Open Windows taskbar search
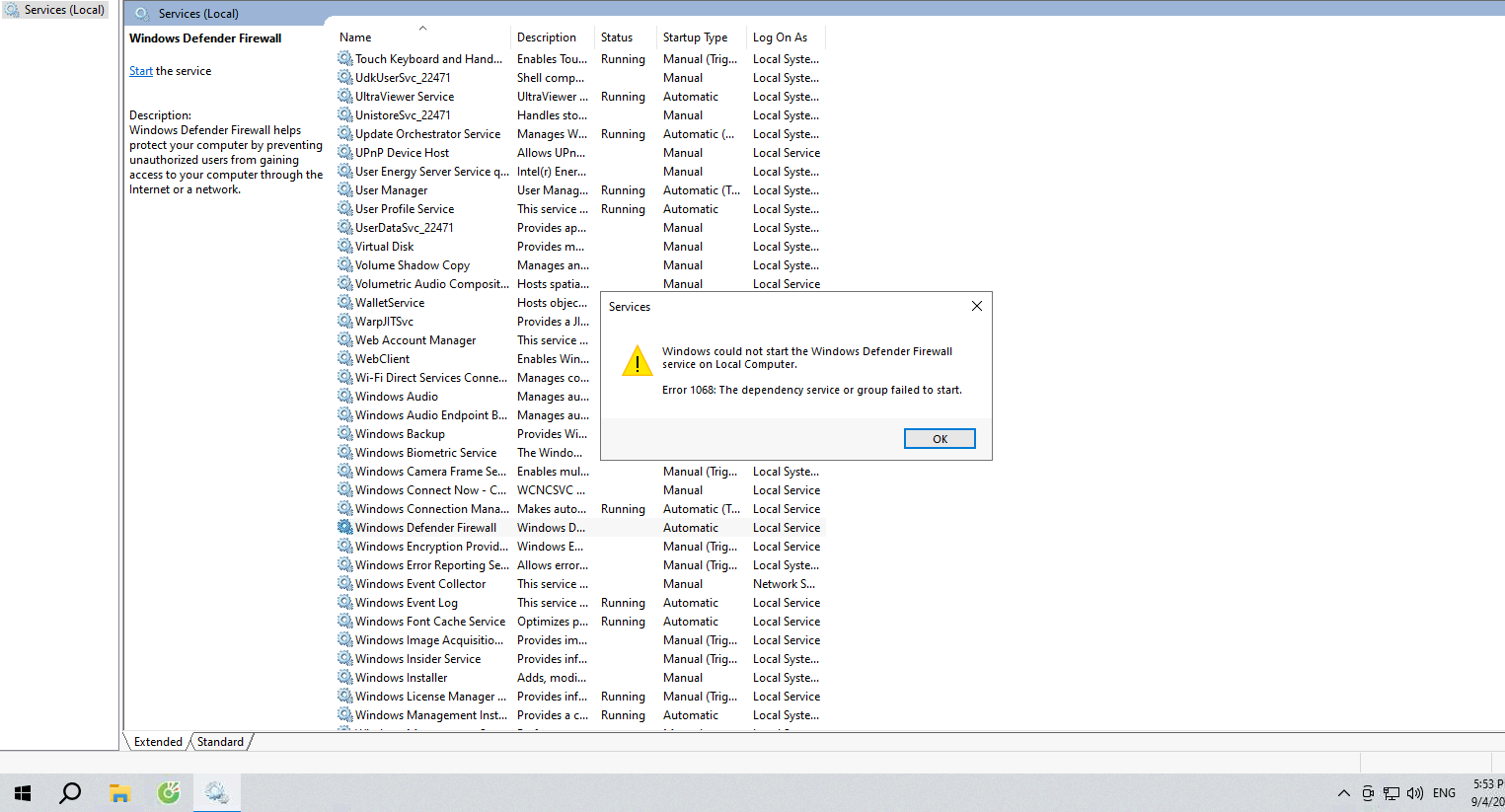1505x812 pixels. (70, 793)
